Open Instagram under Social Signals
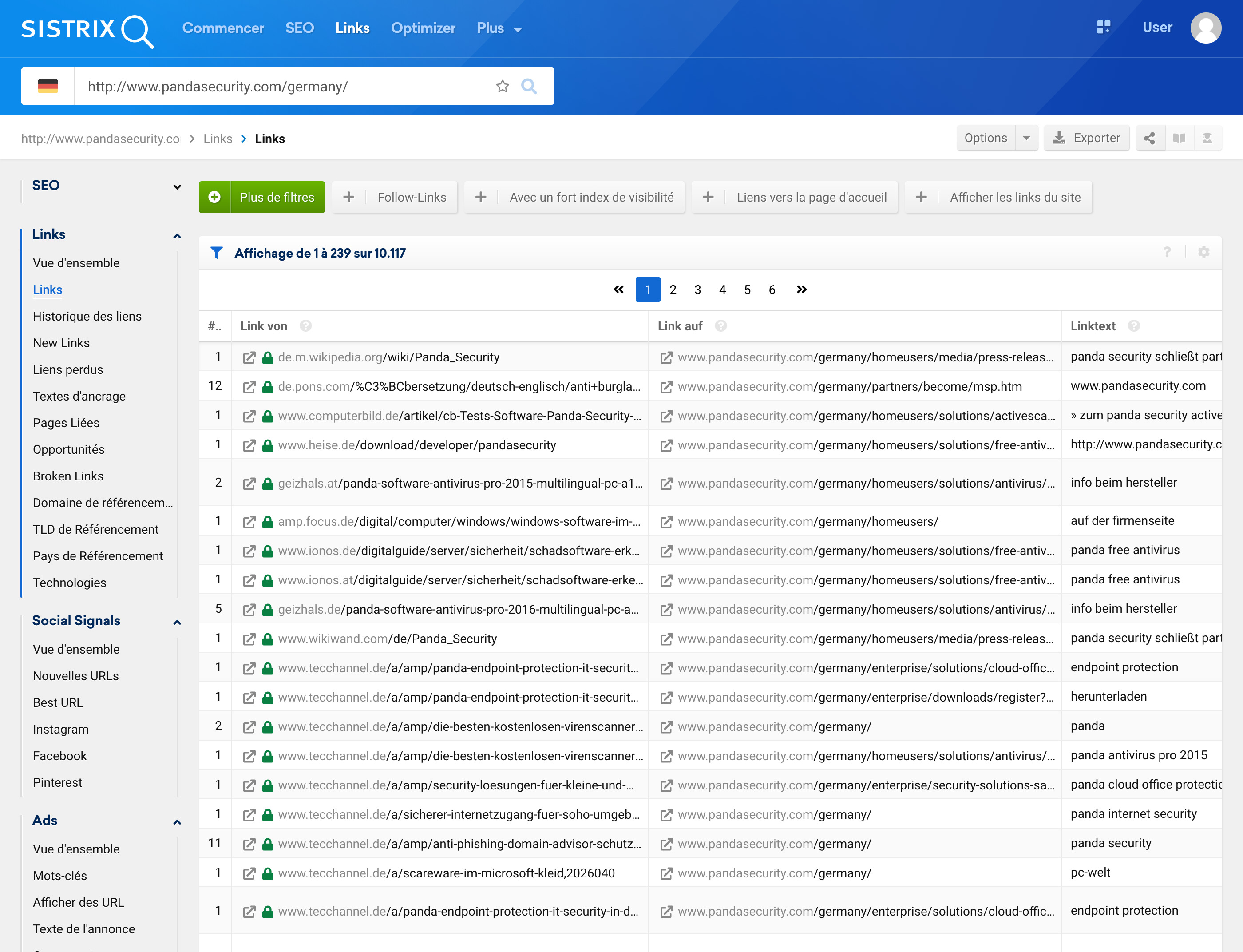The height and width of the screenshot is (952, 1243). [x=61, y=729]
